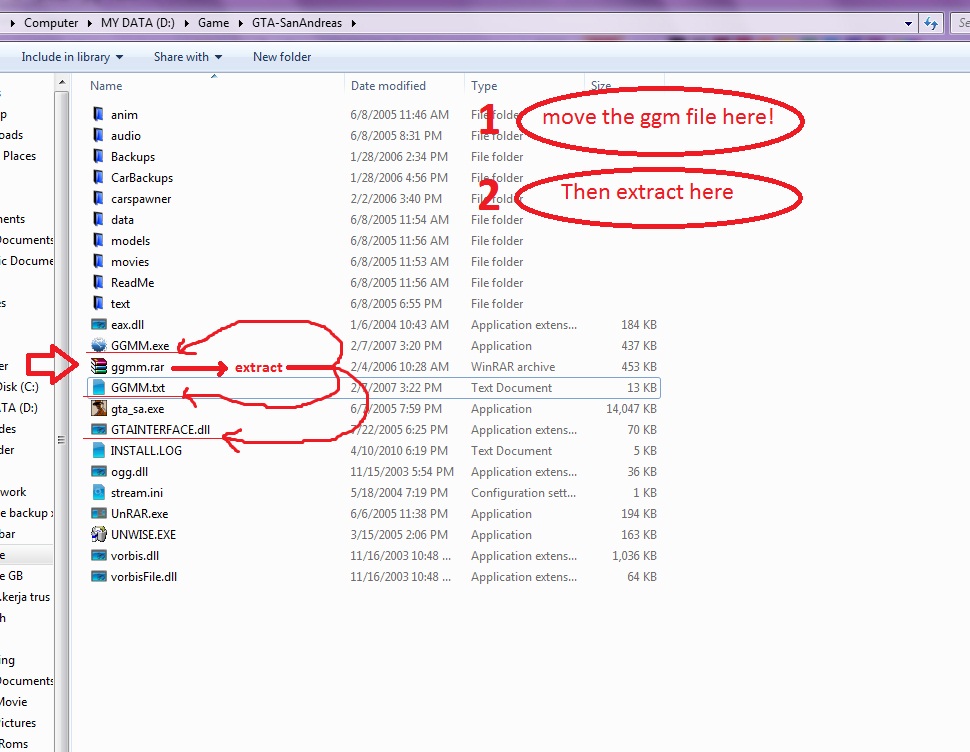
Task: Select the eax.dll file icon
Action: pos(101,324)
